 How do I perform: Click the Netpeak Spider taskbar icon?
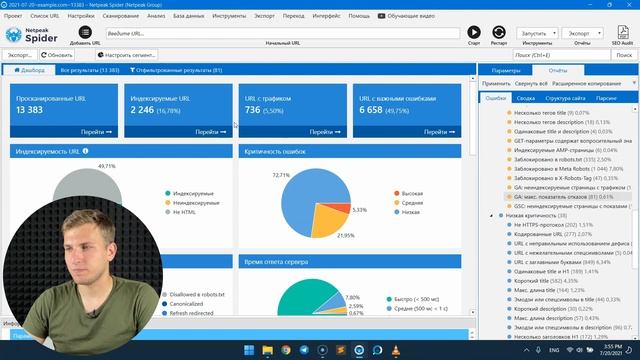coord(359,350)
